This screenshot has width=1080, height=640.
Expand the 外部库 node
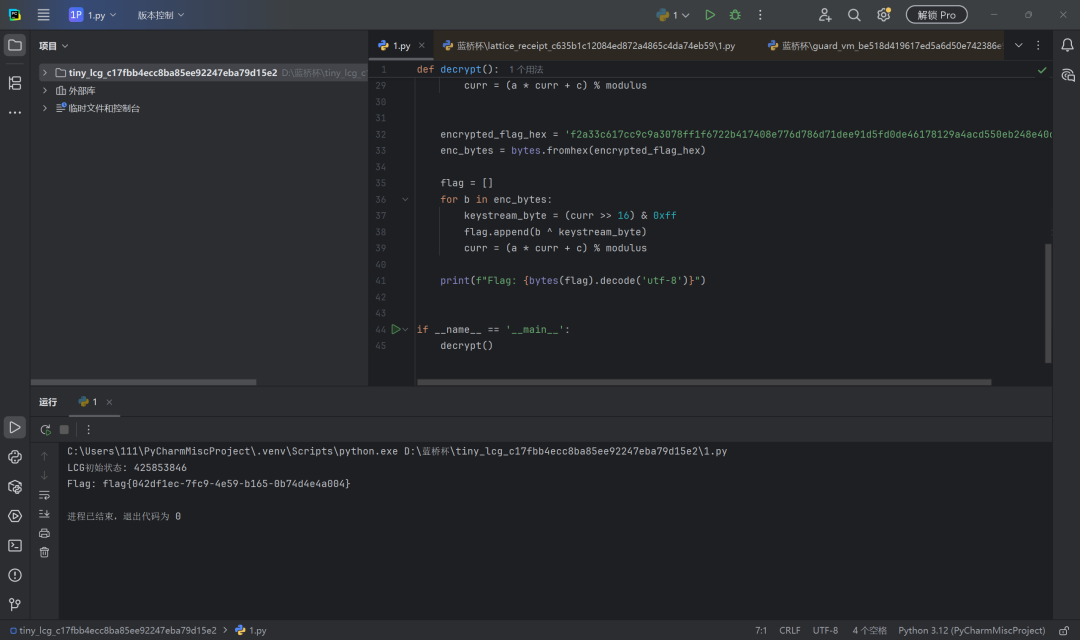coord(45,90)
